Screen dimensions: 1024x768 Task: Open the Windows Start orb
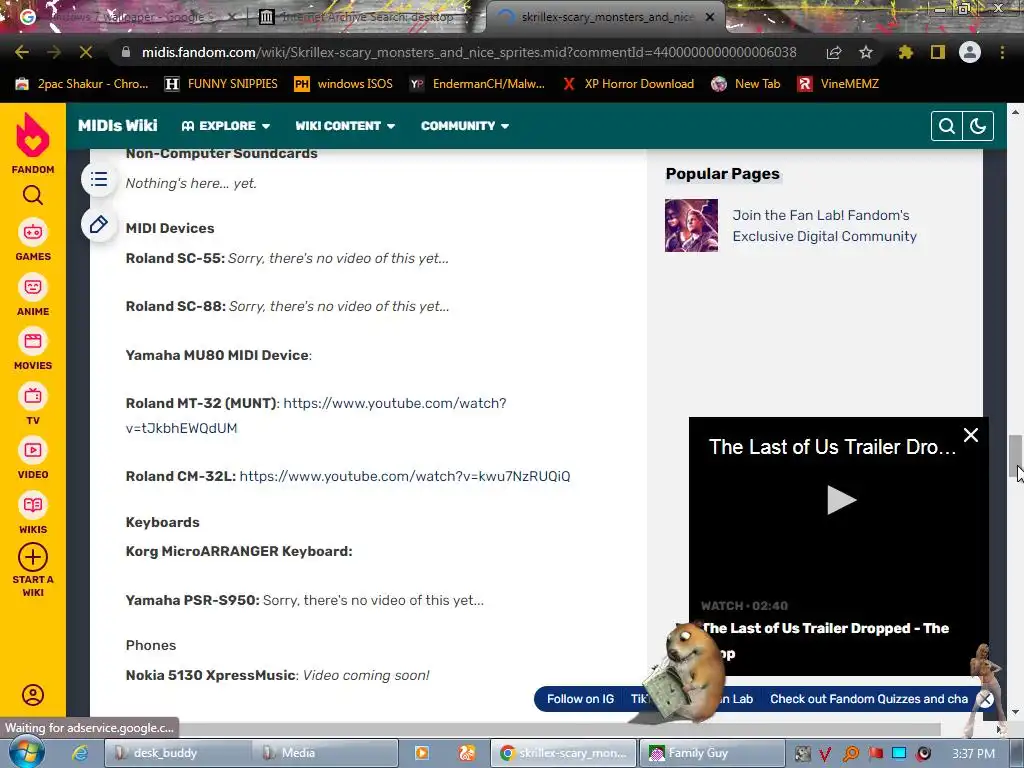coord(26,752)
